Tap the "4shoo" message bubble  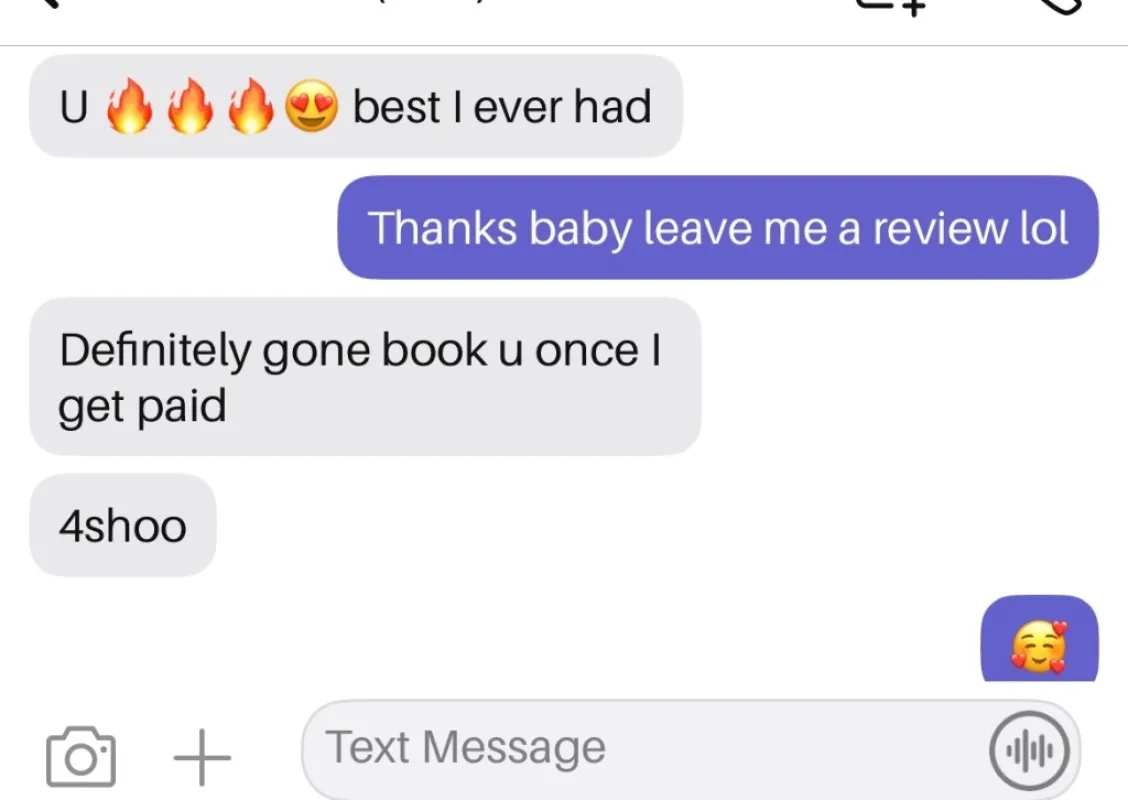point(122,525)
